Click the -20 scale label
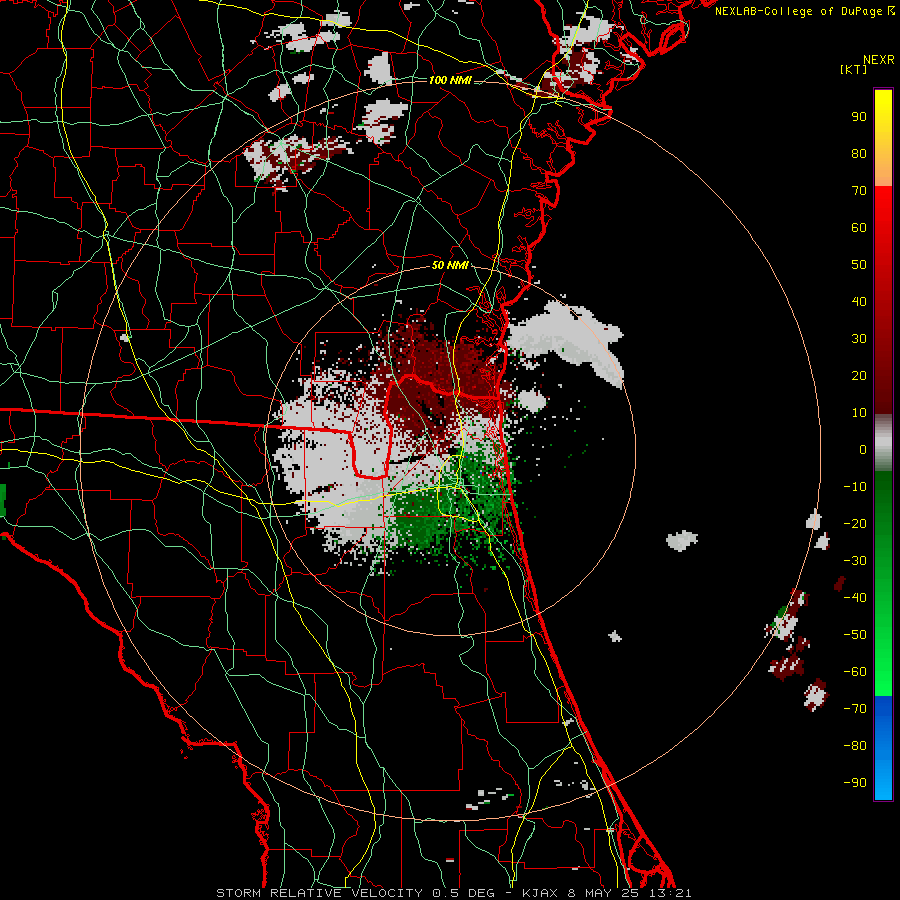 [855, 523]
